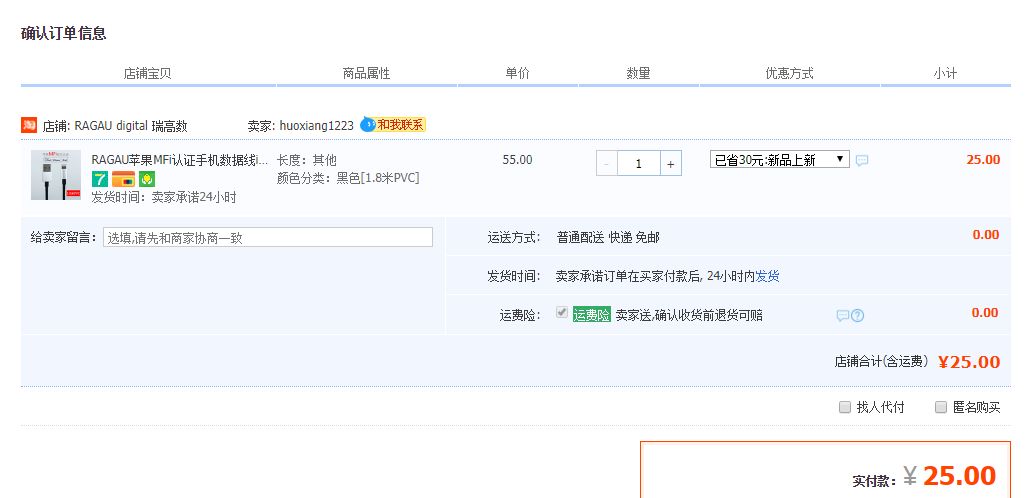Click the orange Taobao shop icon
Image resolution: width=1027 pixels, height=498 pixels.
(x=29, y=125)
